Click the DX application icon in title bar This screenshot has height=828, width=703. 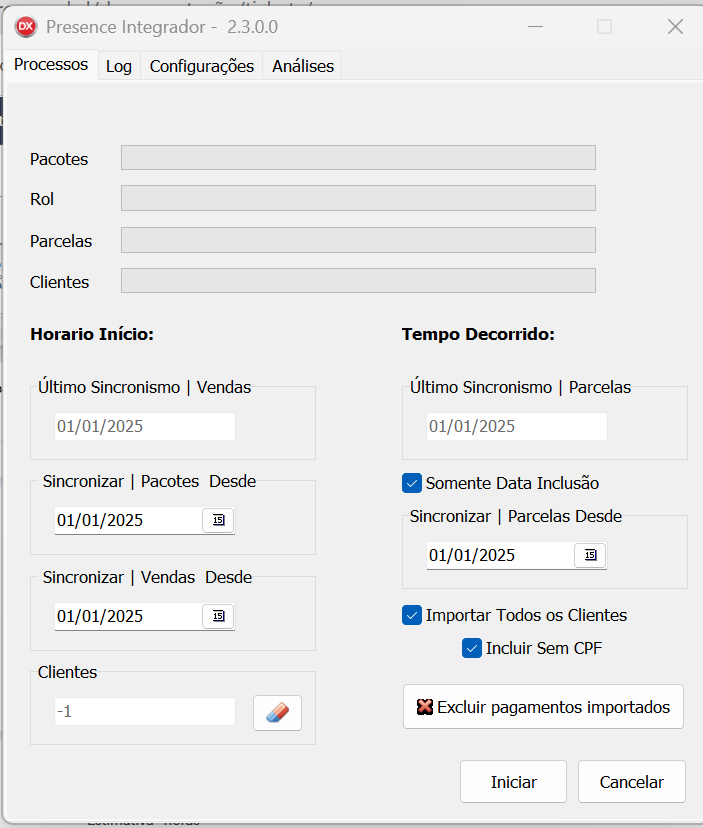coord(26,27)
